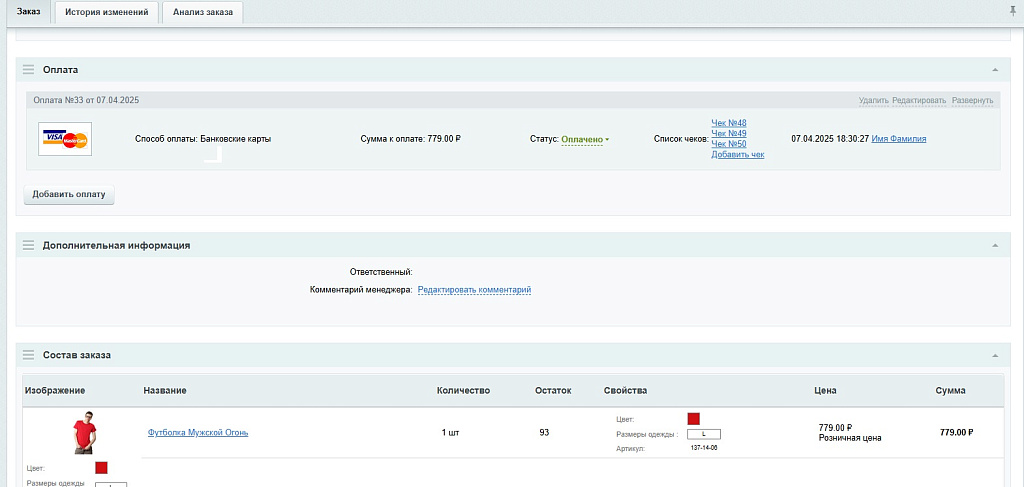Image resolution: width=1024 pixels, height=487 pixels.
Task: Click the red color swatch in Свойства column
Action: coord(694,419)
